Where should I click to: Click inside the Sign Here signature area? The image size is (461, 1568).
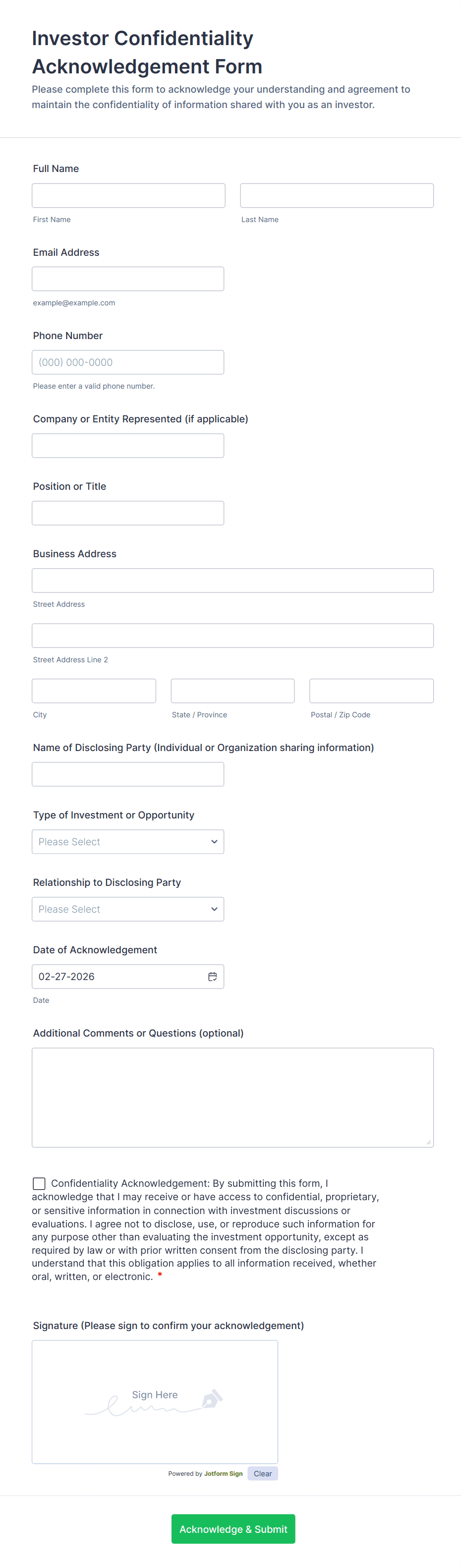155,1402
